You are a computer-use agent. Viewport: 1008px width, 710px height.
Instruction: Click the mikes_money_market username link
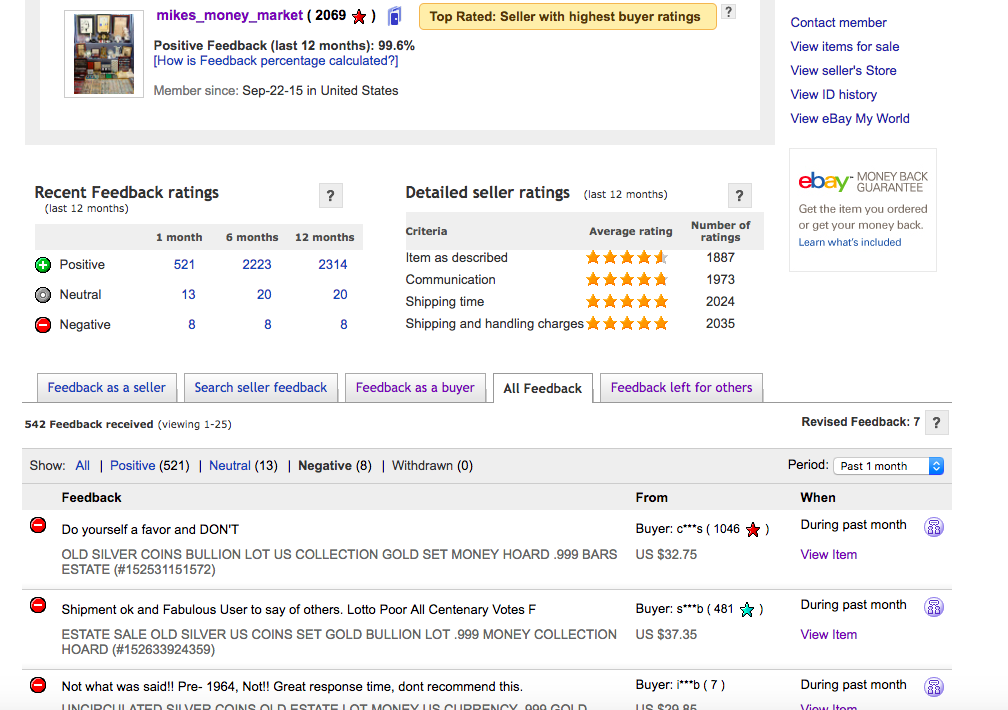tap(228, 16)
